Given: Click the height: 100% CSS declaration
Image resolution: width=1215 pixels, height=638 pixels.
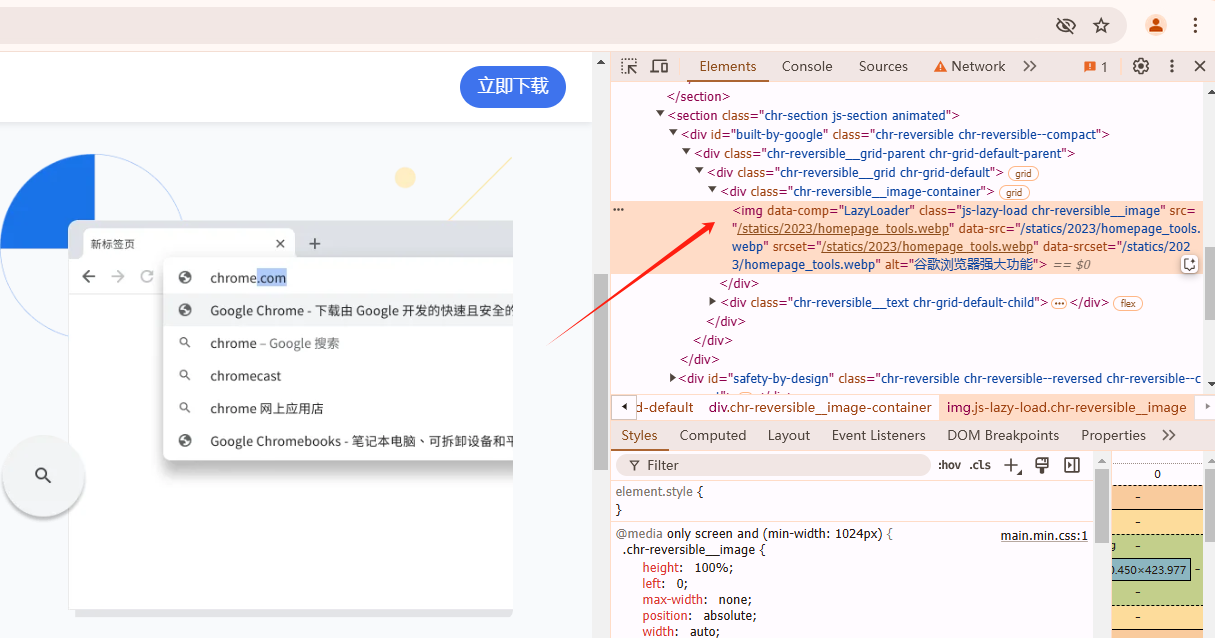Looking at the screenshot, I should (688, 568).
